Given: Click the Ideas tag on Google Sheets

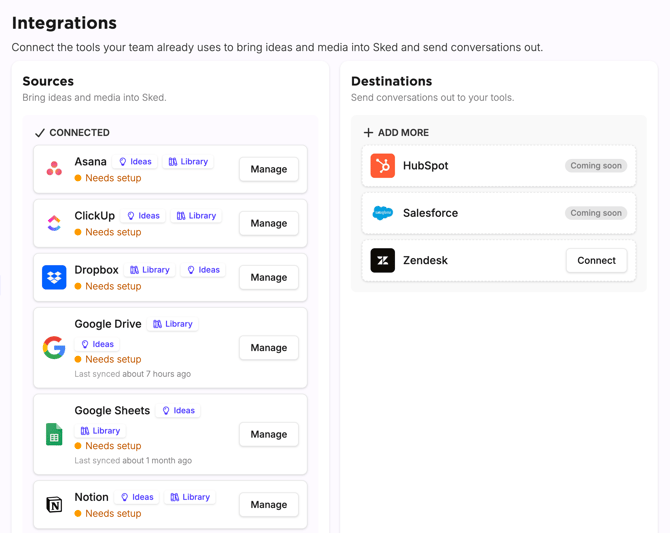Looking at the screenshot, I should pyautogui.click(x=178, y=411).
